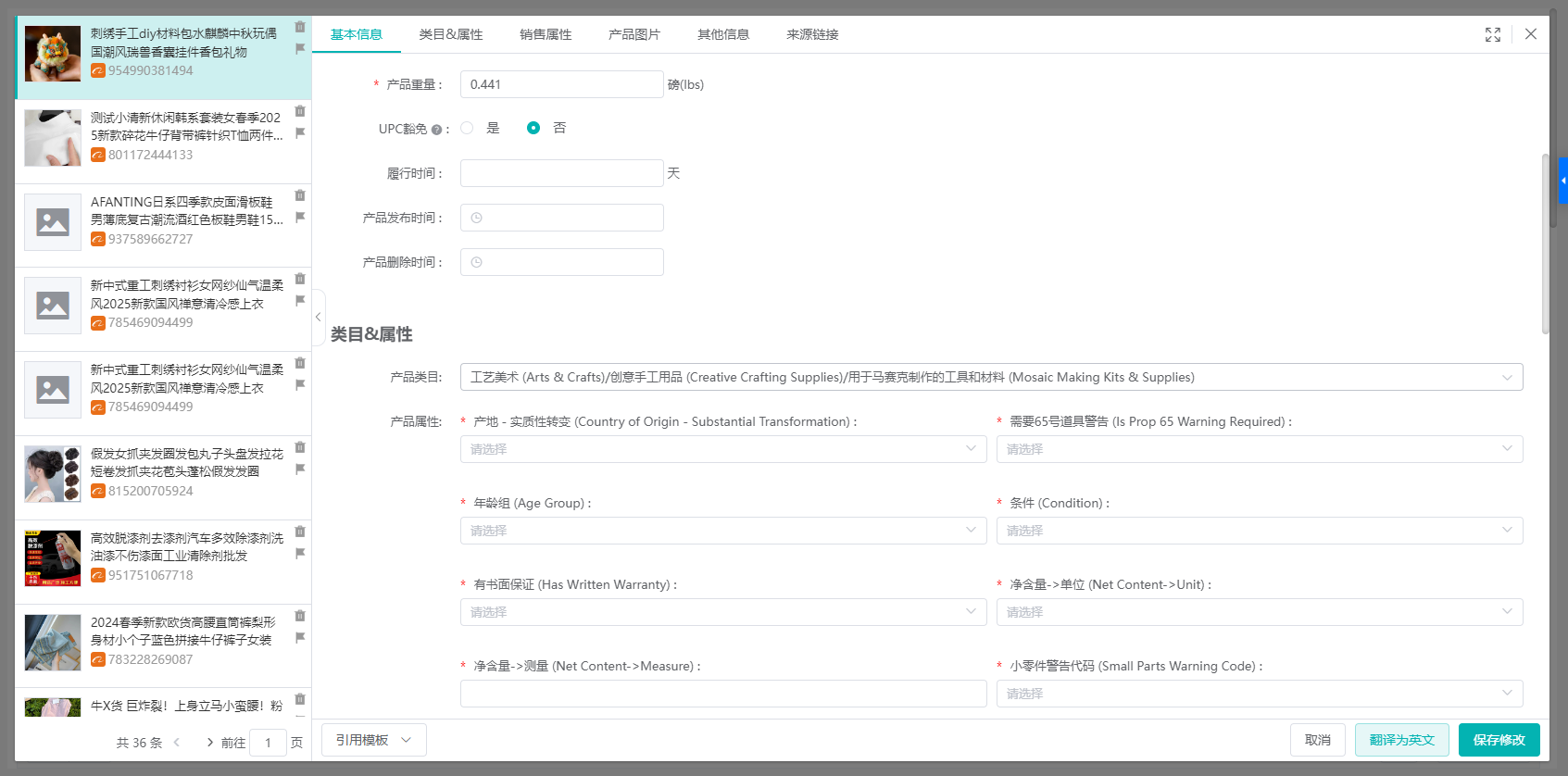Viewport: 1568px width, 776px height.
Task: Open the Condition select dropdown
Action: (1259, 531)
